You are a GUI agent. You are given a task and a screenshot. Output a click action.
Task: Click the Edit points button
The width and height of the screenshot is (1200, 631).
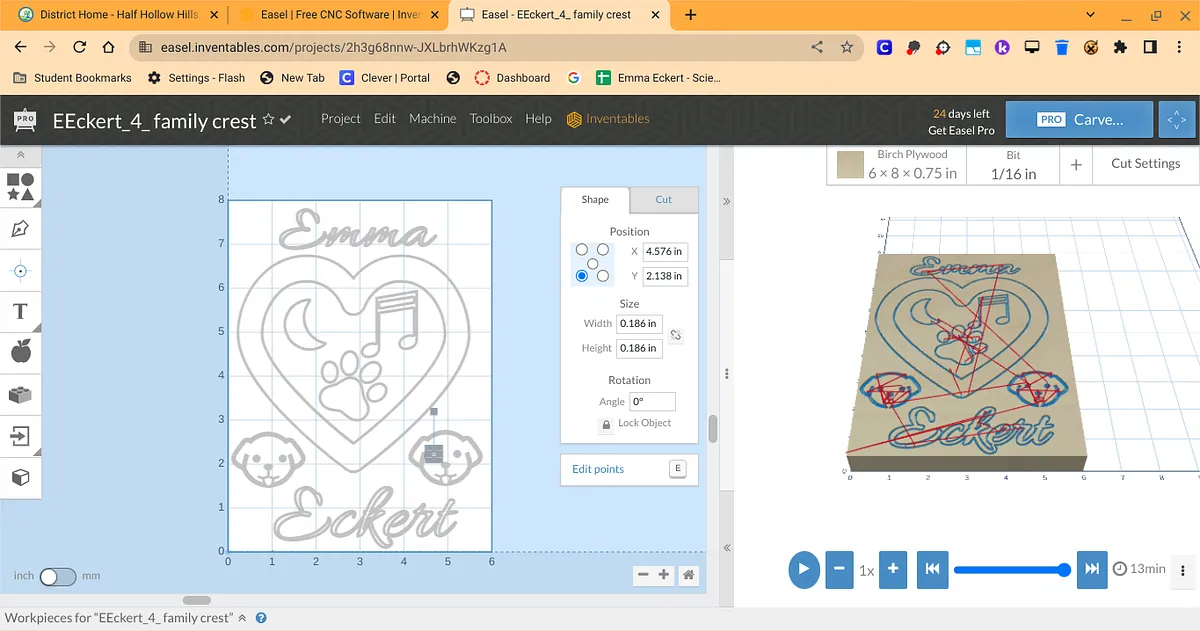click(x=628, y=469)
